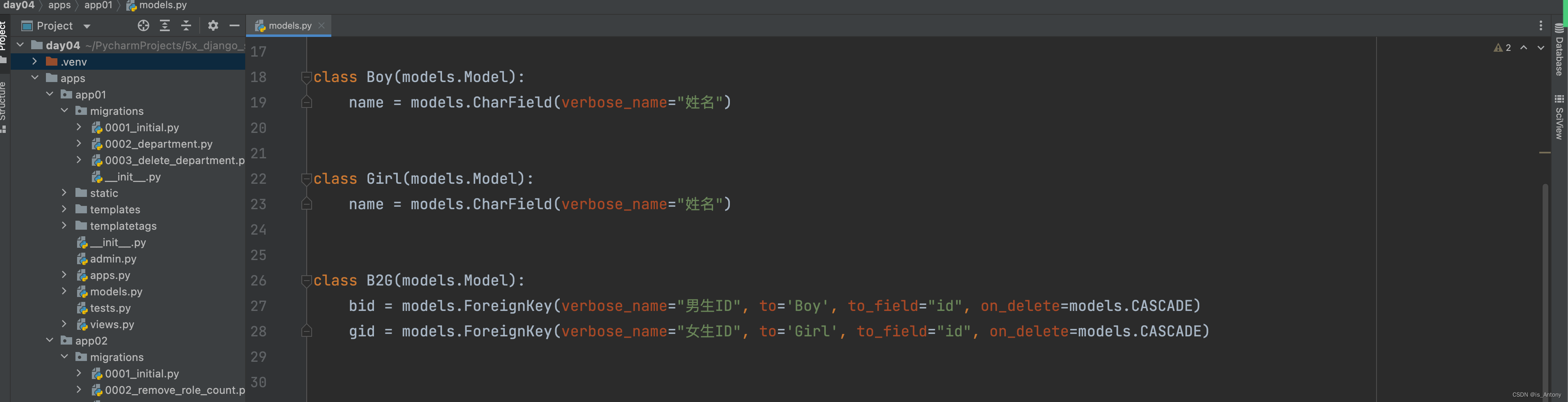Place cursor on bid field name
The height and width of the screenshot is (402, 1568).
(362, 306)
